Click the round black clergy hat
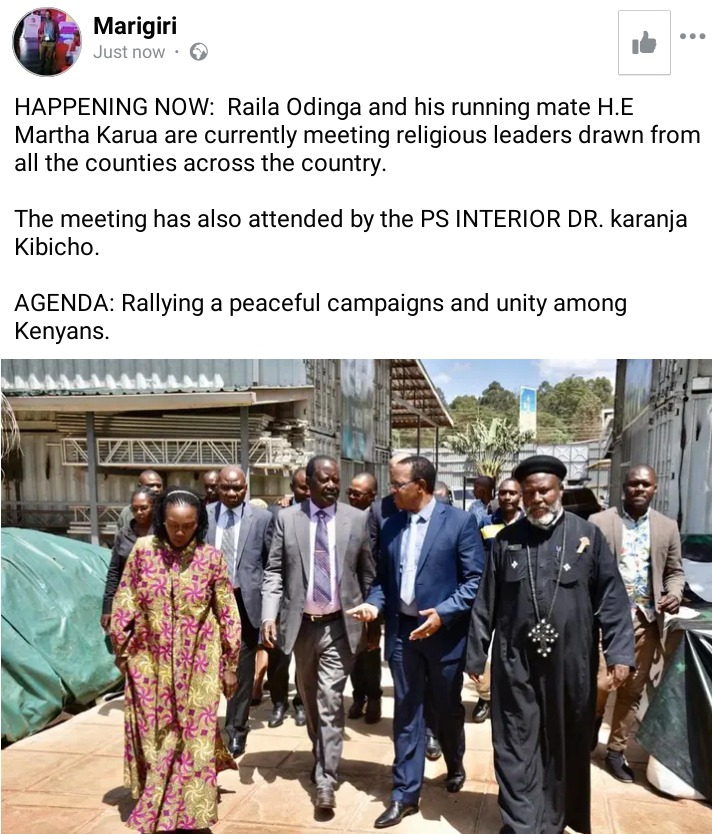712x834 pixels. (540, 468)
